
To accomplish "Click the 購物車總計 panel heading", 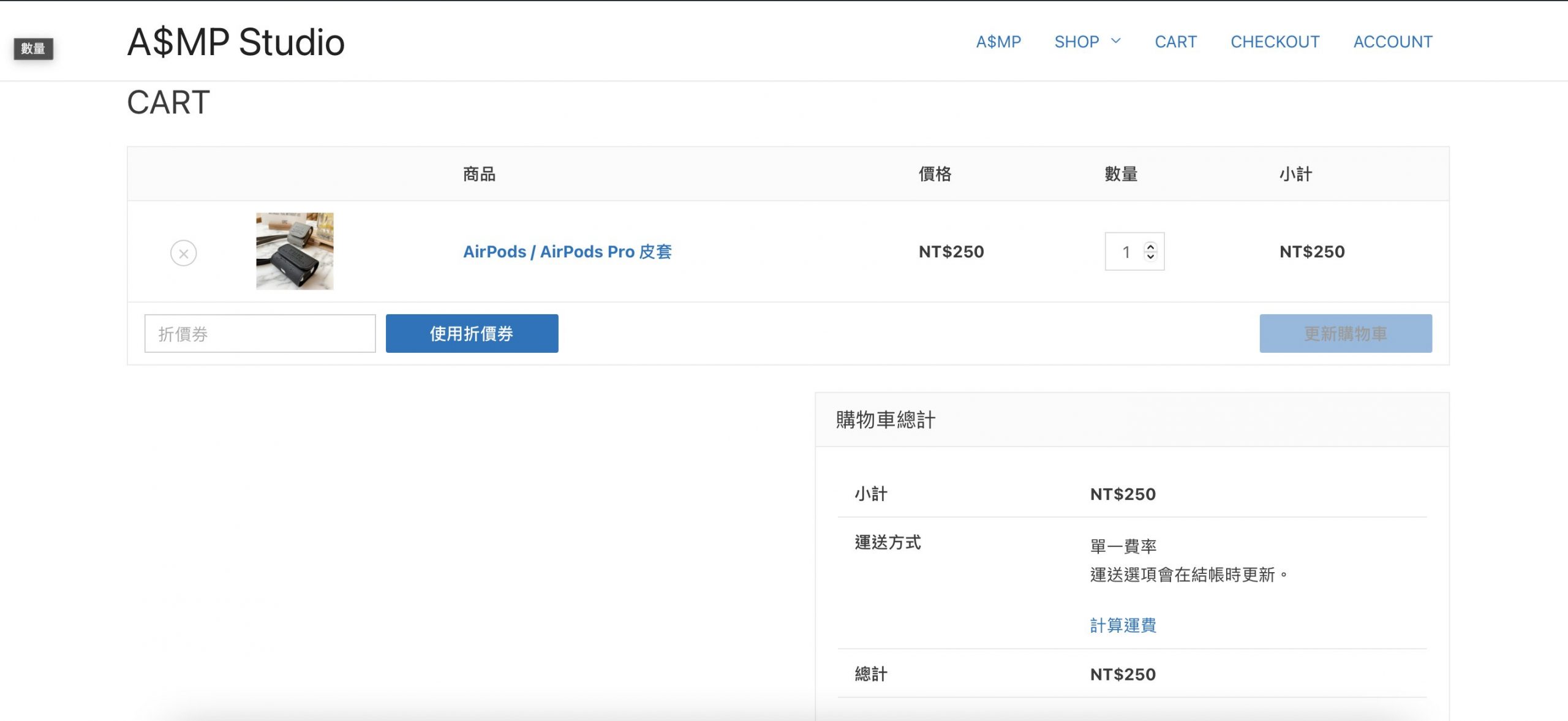I will coord(886,420).
